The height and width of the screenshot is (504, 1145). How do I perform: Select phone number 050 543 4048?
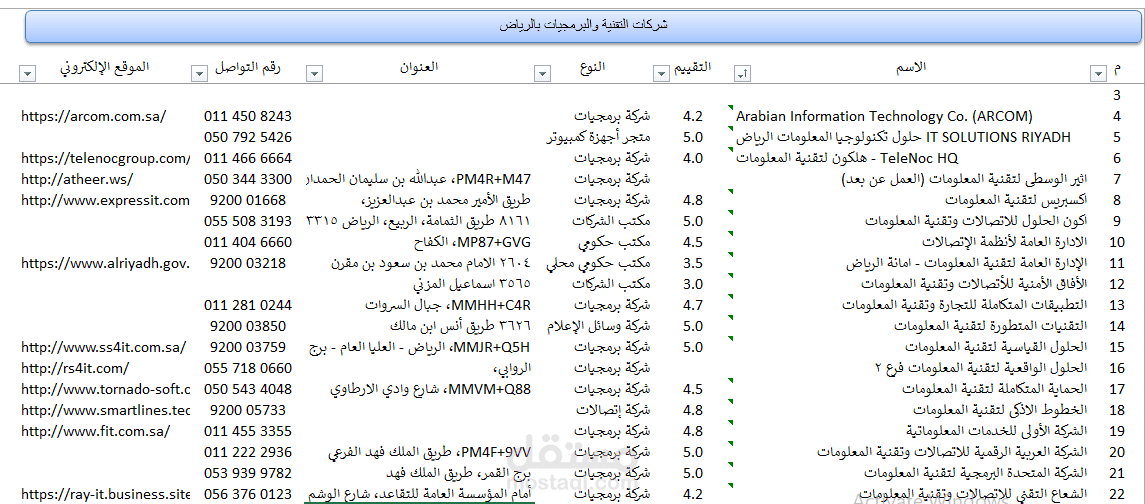click(x=248, y=390)
